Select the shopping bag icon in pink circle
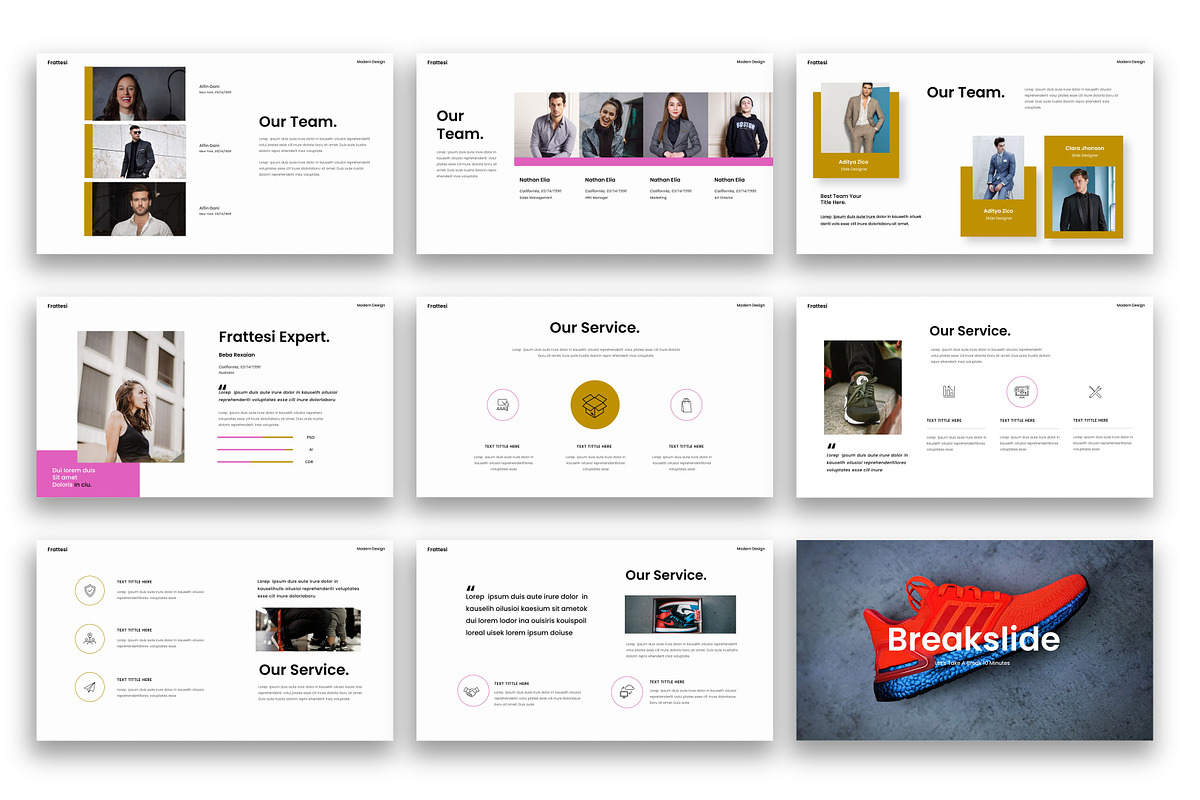 (x=686, y=405)
